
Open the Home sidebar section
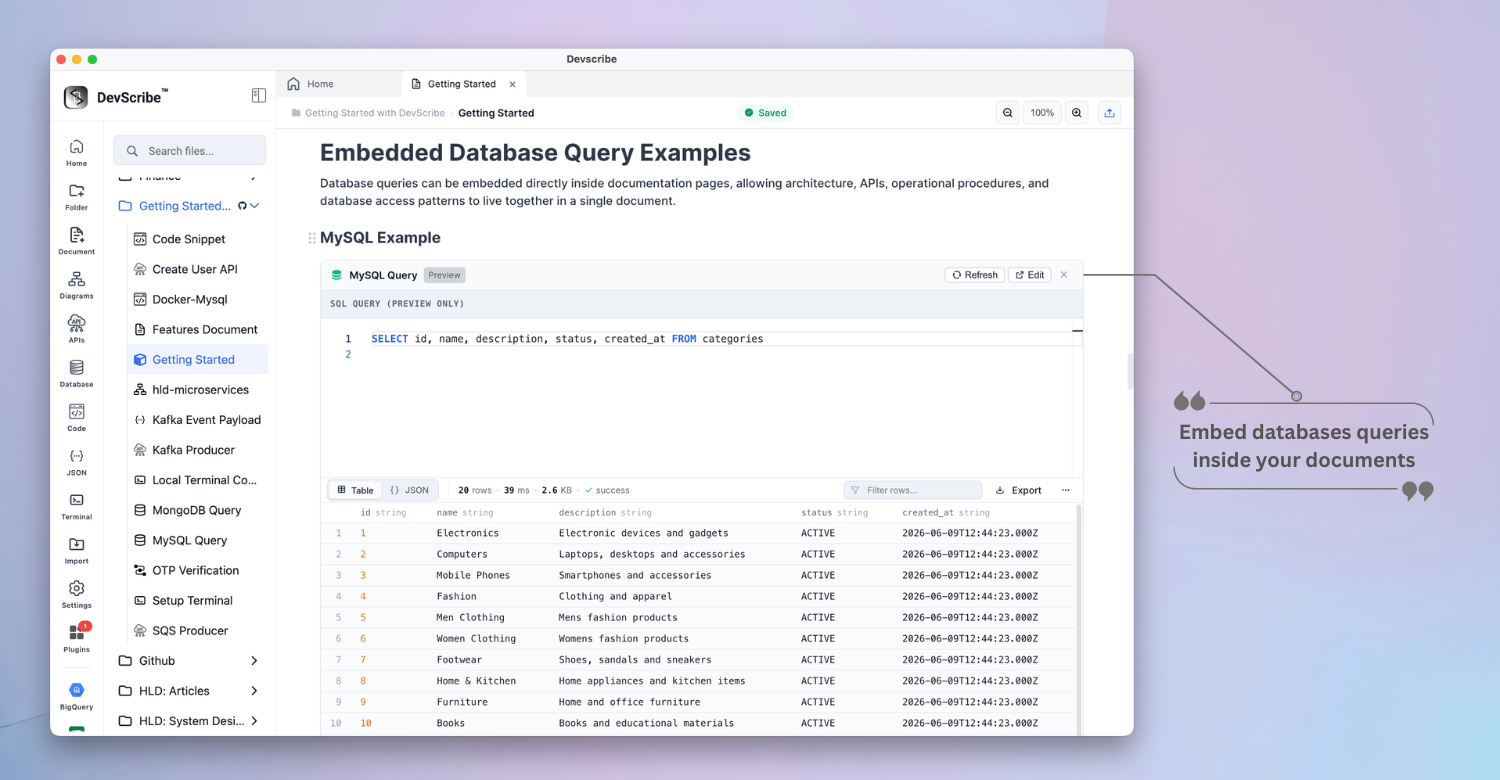76,152
